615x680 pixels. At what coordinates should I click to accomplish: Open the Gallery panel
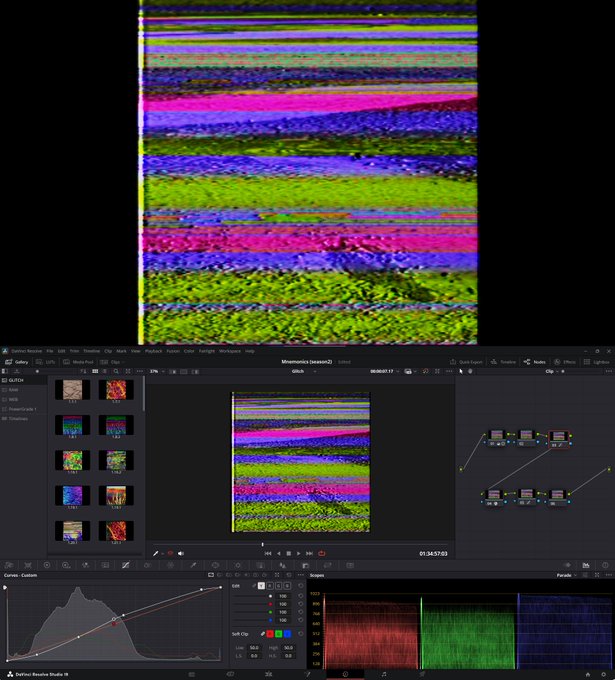pos(16,362)
